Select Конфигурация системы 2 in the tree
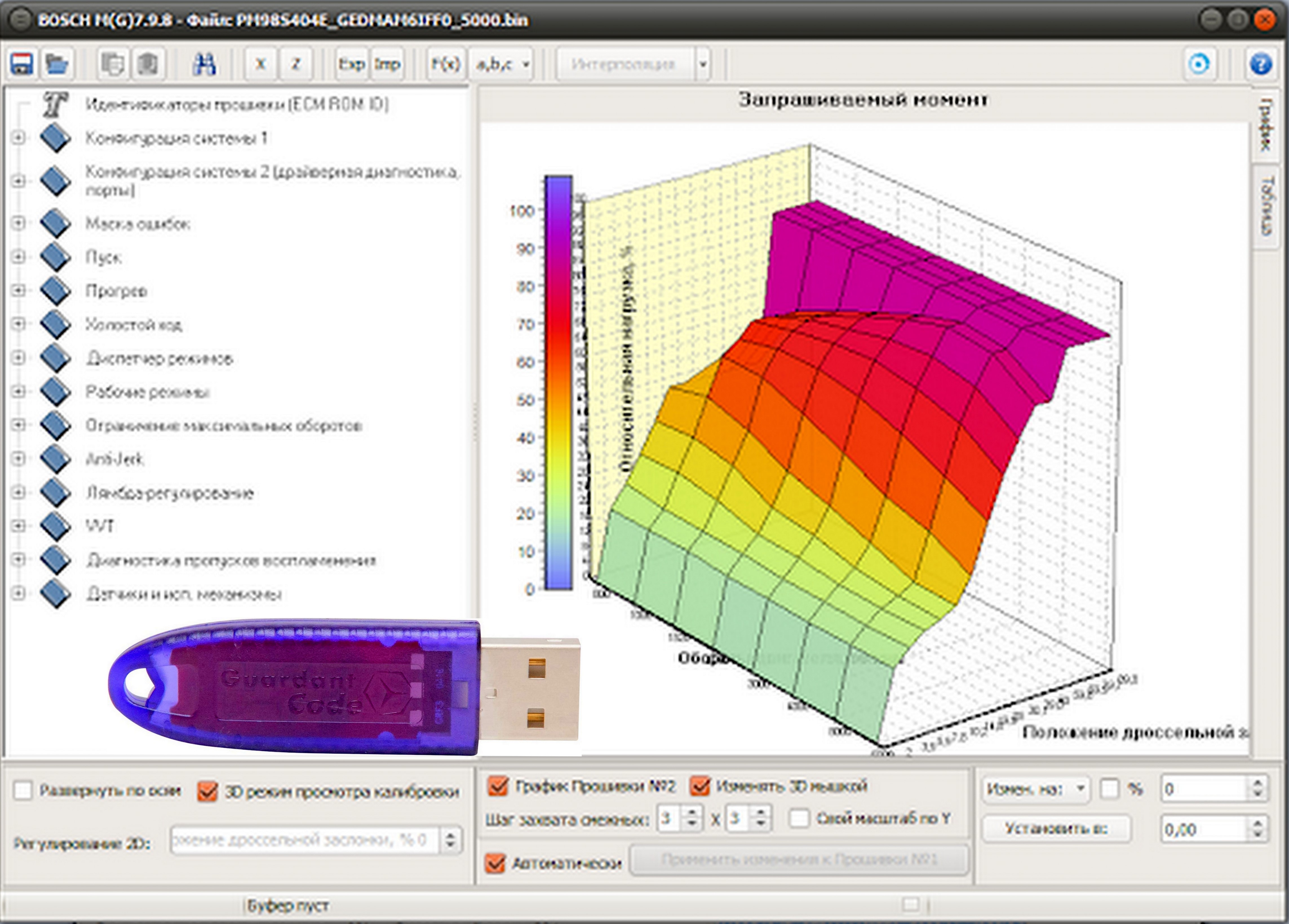The height and width of the screenshot is (924, 1289). point(272,181)
